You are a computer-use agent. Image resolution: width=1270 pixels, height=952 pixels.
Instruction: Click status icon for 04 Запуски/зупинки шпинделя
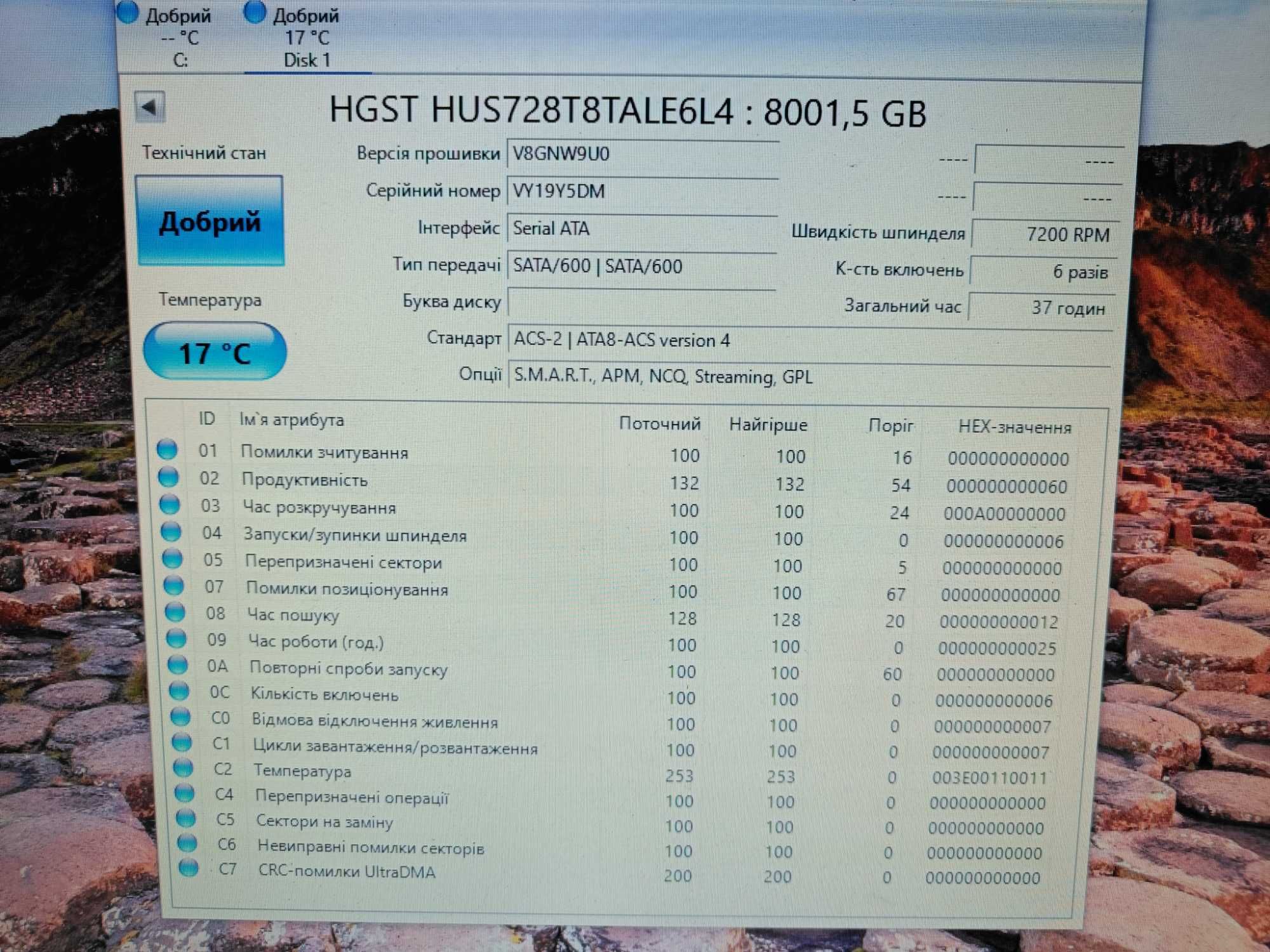171,532
